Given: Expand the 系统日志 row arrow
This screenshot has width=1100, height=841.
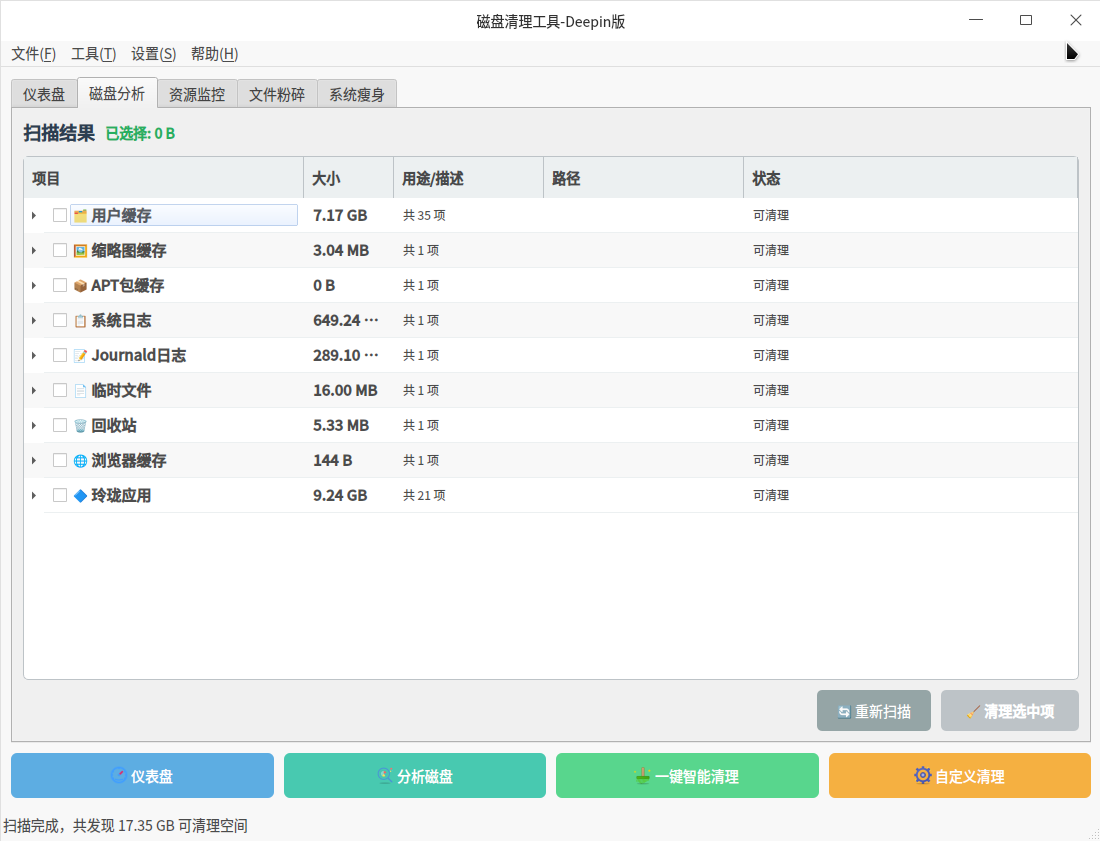Looking at the screenshot, I should [x=34, y=320].
